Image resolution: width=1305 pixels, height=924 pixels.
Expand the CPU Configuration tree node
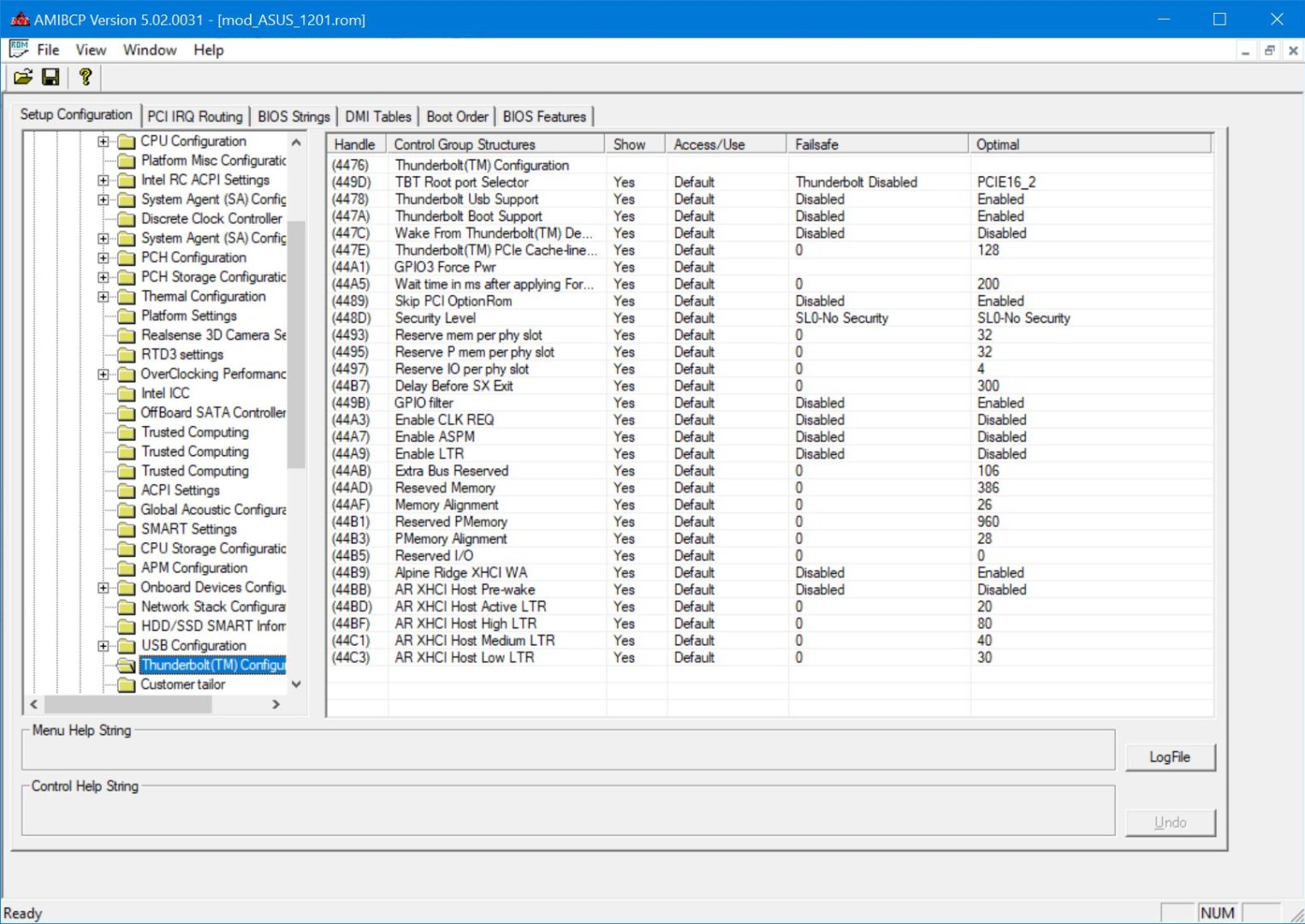pyautogui.click(x=104, y=141)
